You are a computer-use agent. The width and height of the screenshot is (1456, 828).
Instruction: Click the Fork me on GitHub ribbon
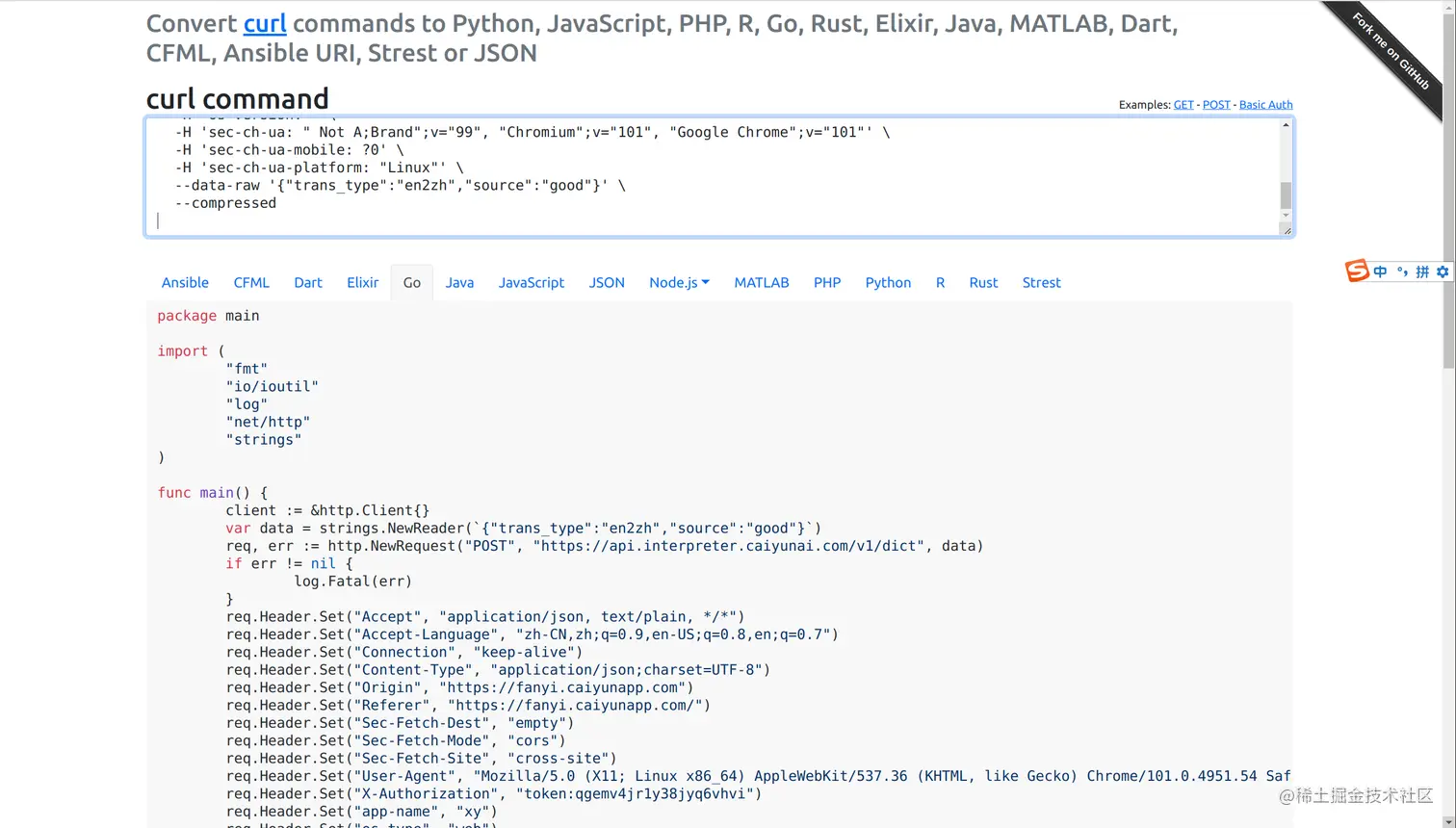click(x=1390, y=51)
